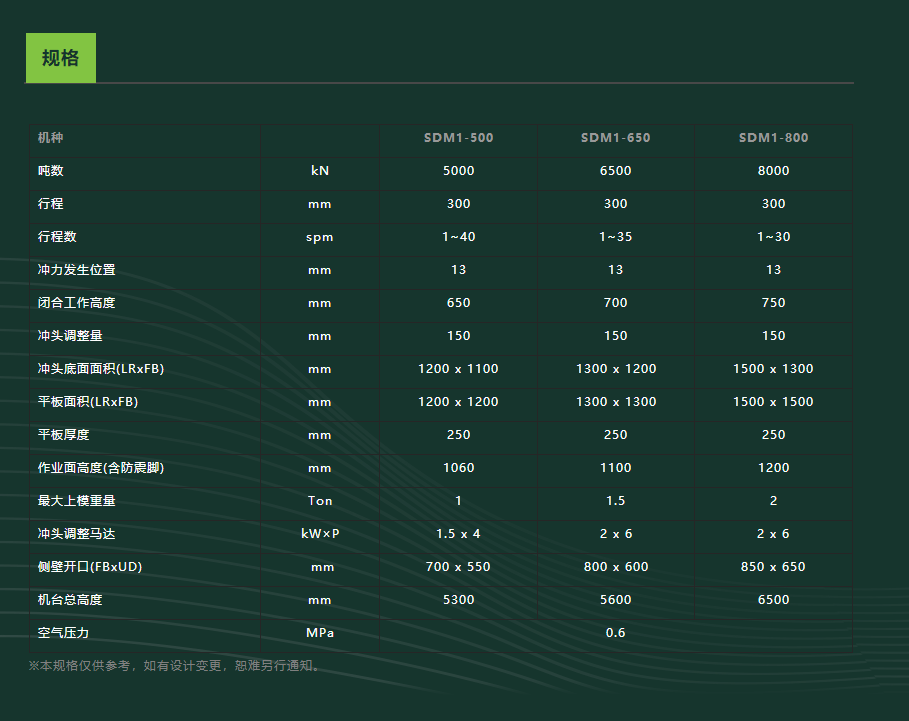909x721 pixels.
Task: Select the 8000 value in the 吨数 row
Action: [x=773, y=171]
